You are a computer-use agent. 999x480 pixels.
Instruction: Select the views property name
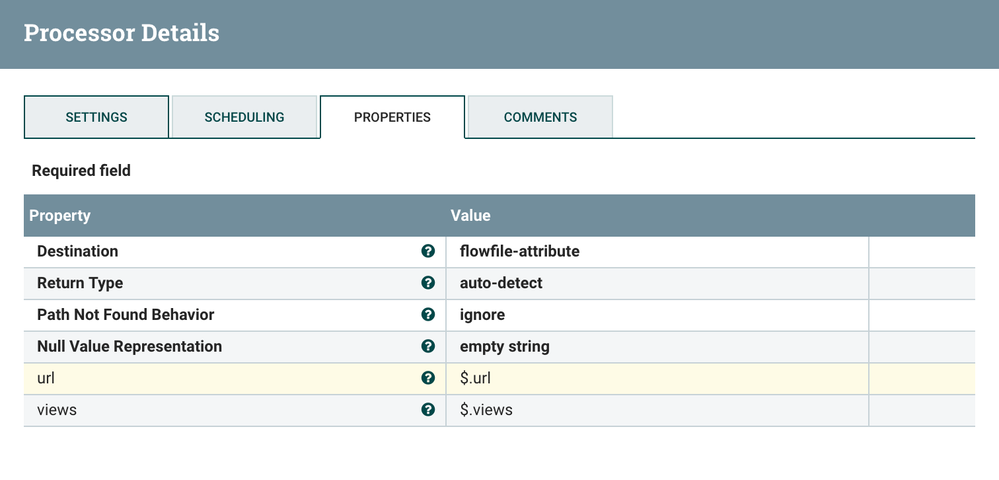pyautogui.click(x=56, y=410)
